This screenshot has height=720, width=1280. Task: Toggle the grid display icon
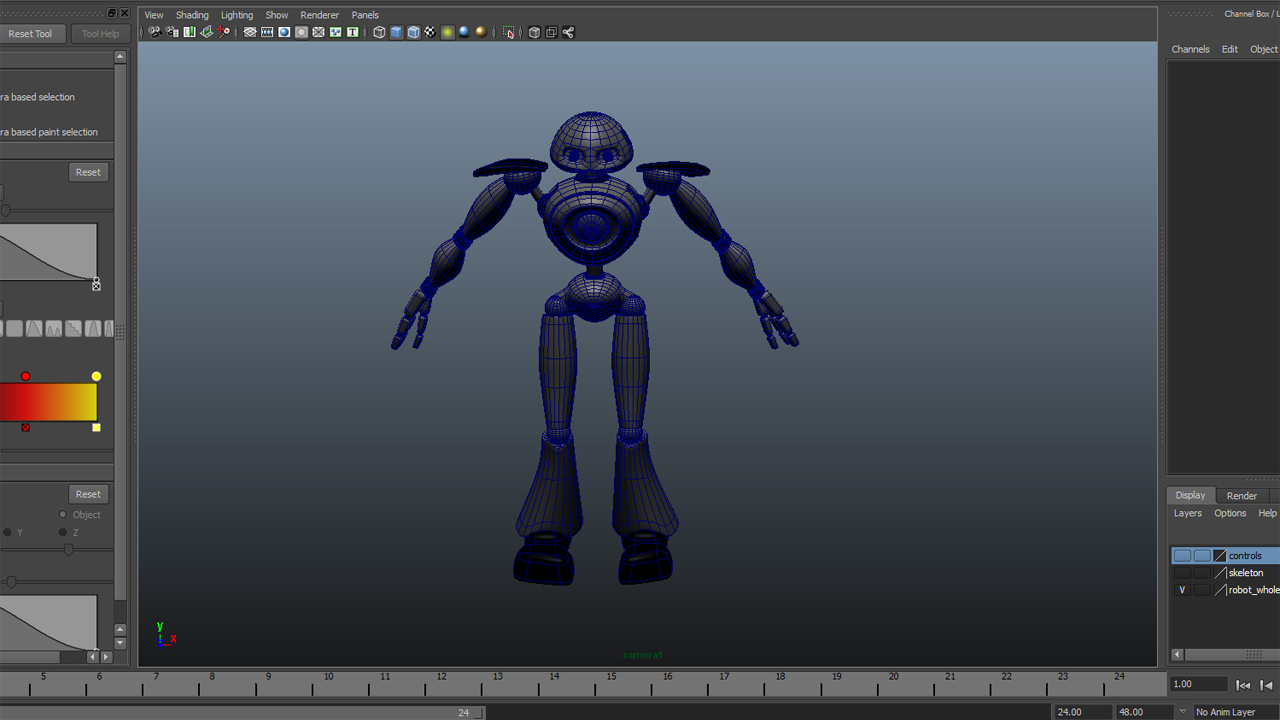tap(250, 32)
